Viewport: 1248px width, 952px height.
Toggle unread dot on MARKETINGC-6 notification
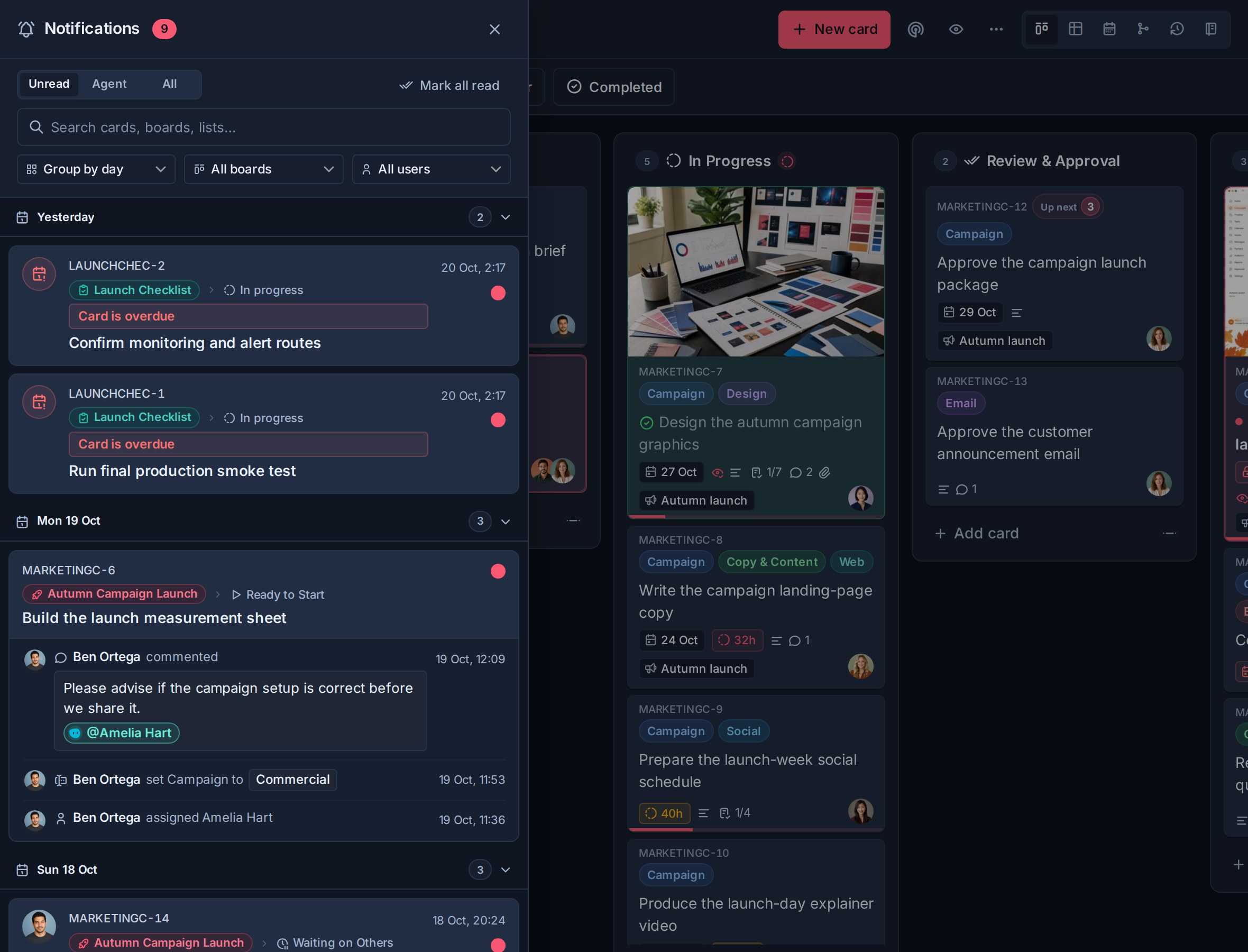point(498,571)
